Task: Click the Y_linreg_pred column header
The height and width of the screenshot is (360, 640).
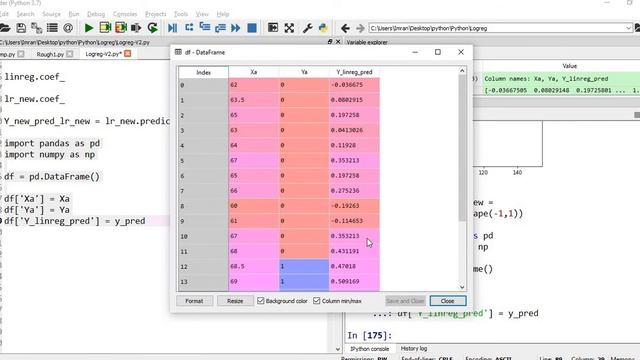Action: click(354, 72)
